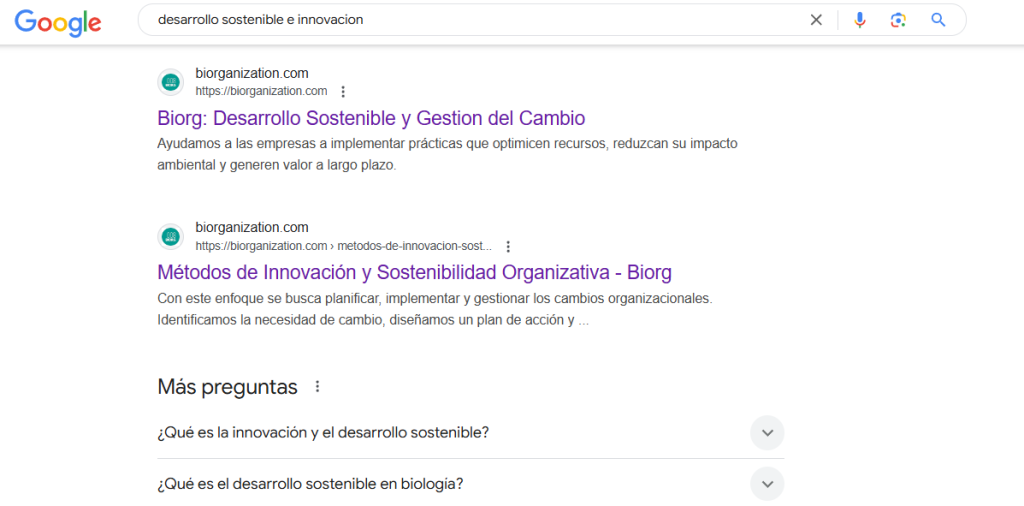Viewport: 1024px width, 506px height.
Task: Click snippet starting 'Ayudamos a las empresas'
Action: tap(447, 155)
